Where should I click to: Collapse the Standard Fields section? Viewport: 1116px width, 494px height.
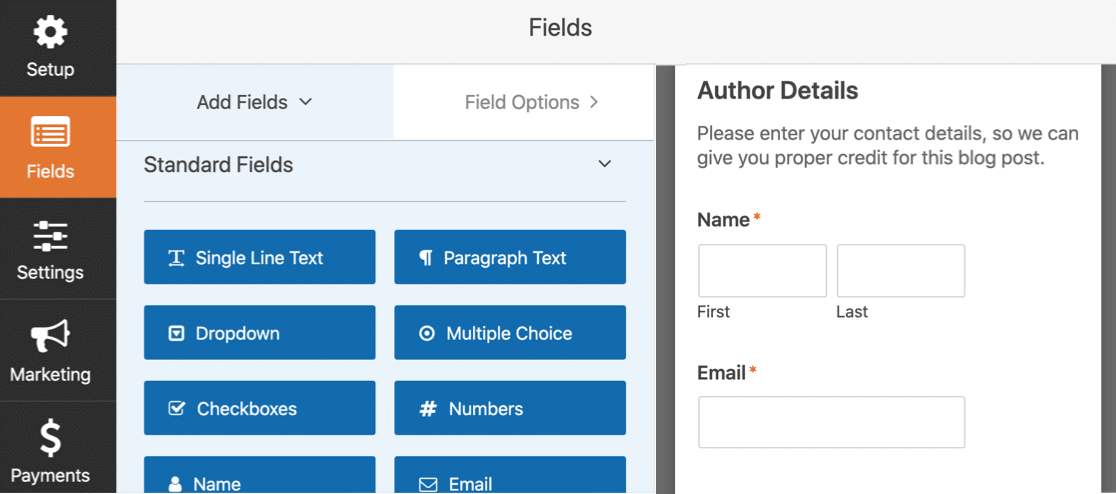coord(604,164)
